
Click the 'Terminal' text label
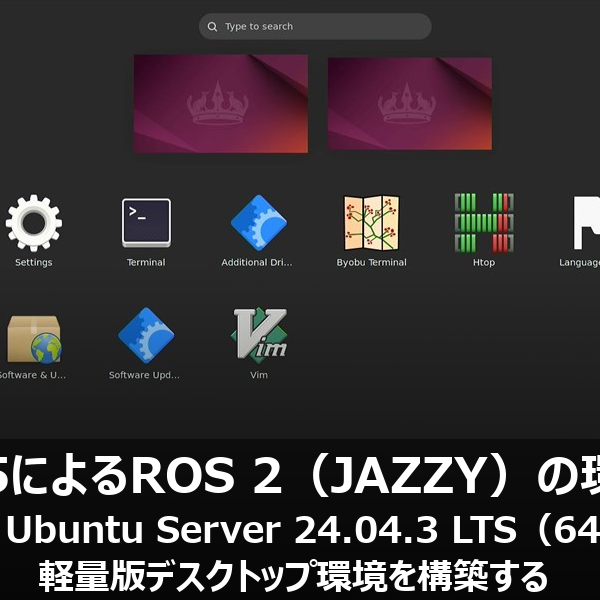[x=146, y=263]
